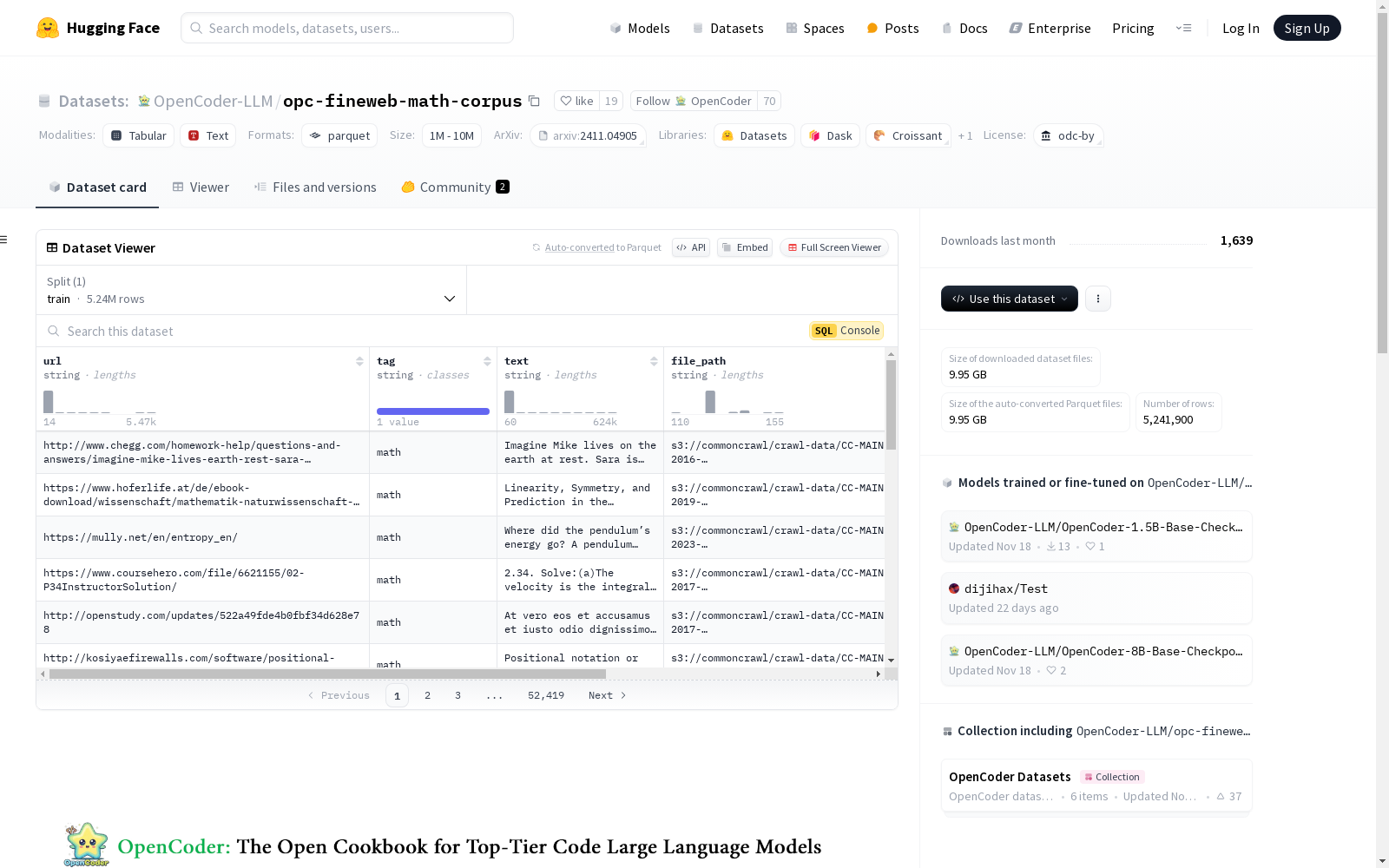
Task: Click the Log In link
Action: point(1241,29)
